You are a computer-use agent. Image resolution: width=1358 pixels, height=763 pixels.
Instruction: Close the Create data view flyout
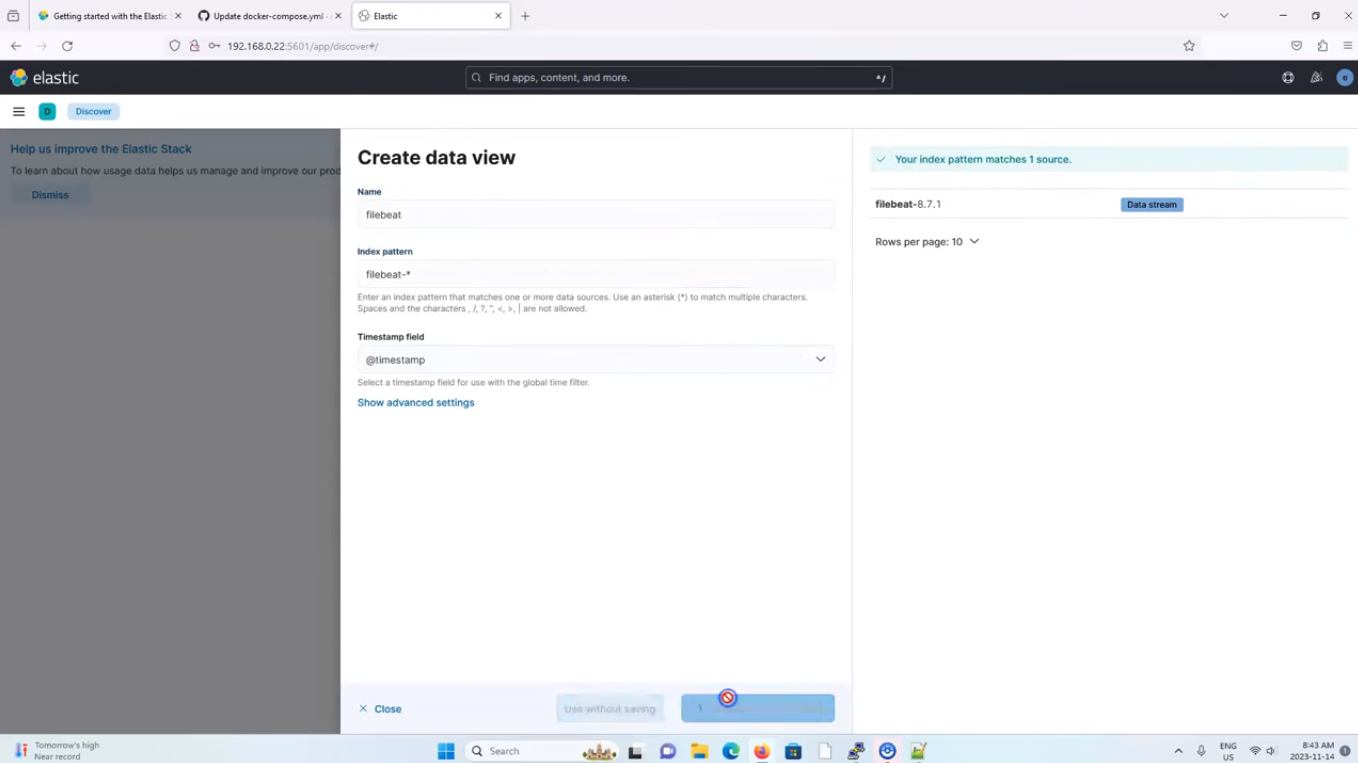380,709
